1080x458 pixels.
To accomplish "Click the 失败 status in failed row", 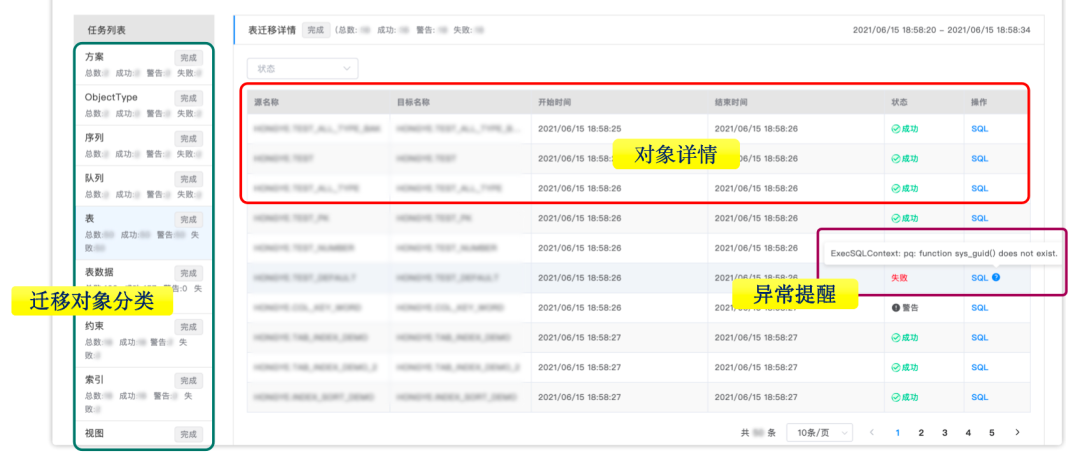I will point(899,278).
